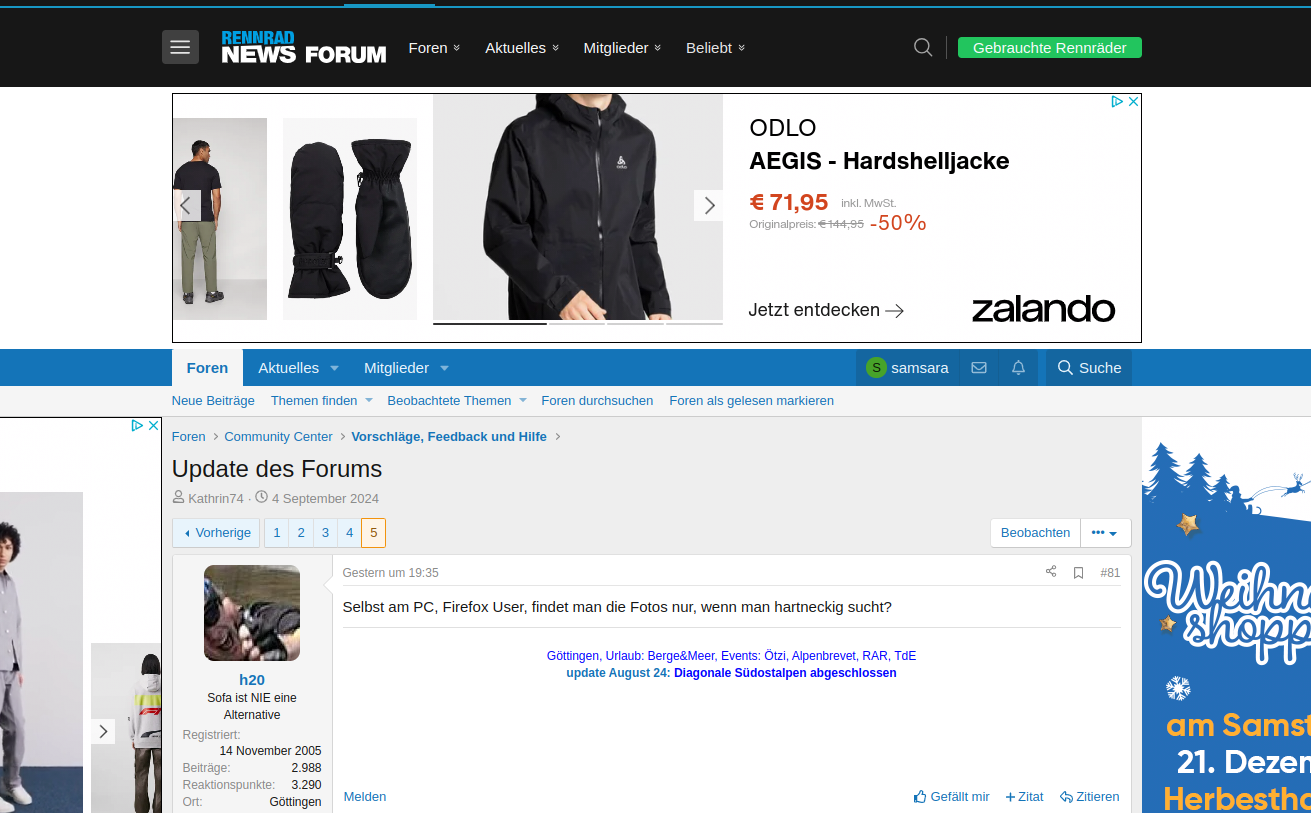Open thread author Kathrin74 profile

tap(216, 499)
